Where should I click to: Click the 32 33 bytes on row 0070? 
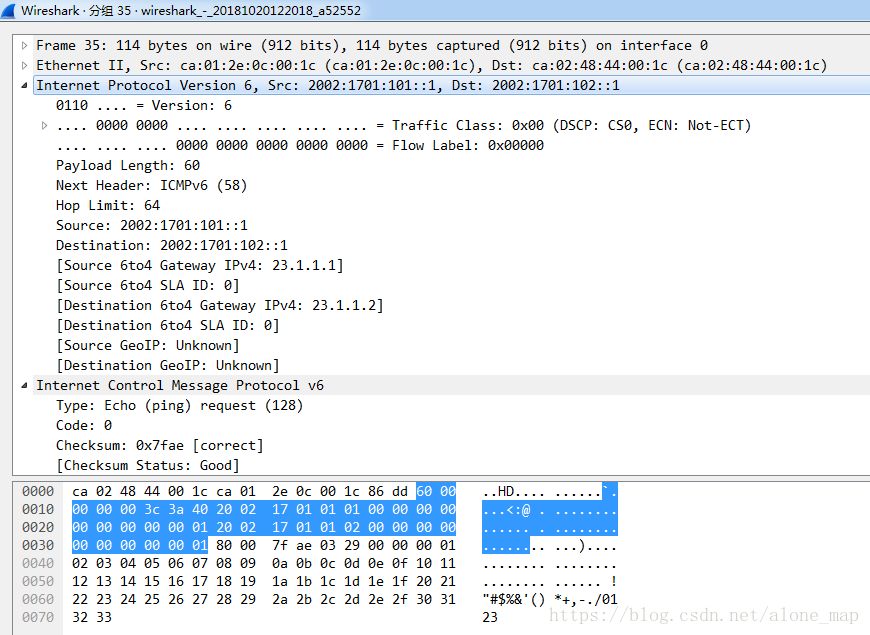92,617
